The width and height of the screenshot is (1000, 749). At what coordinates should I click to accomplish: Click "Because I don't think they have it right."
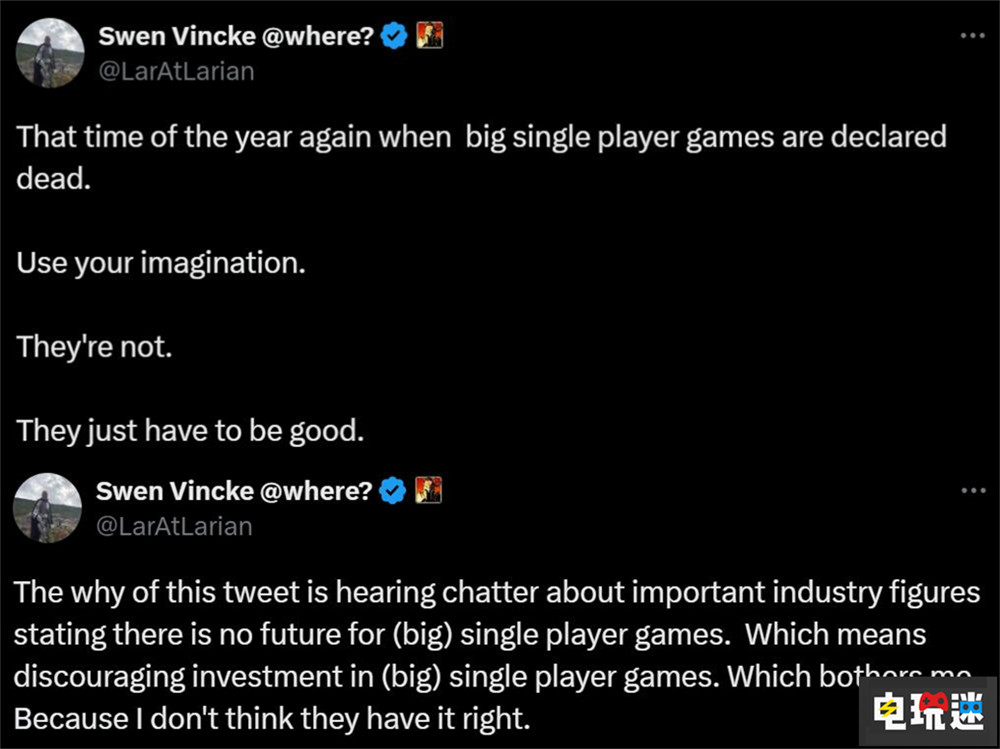[270, 717]
